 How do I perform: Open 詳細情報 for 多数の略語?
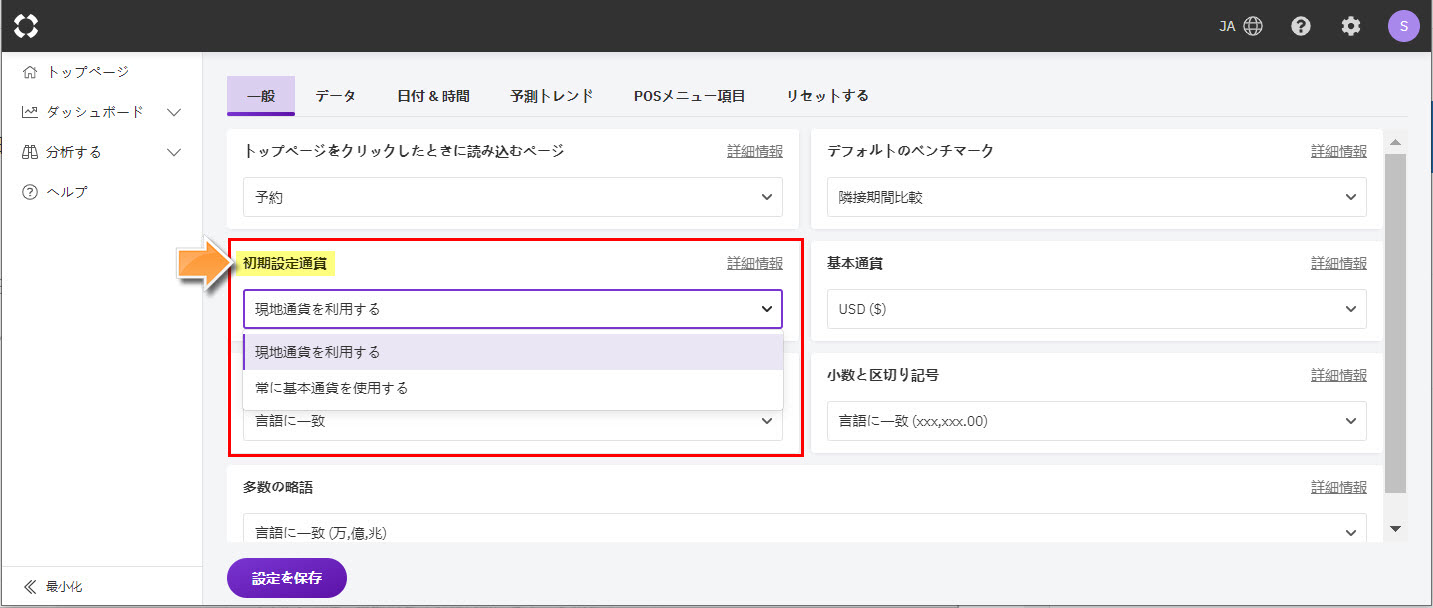(x=1339, y=487)
